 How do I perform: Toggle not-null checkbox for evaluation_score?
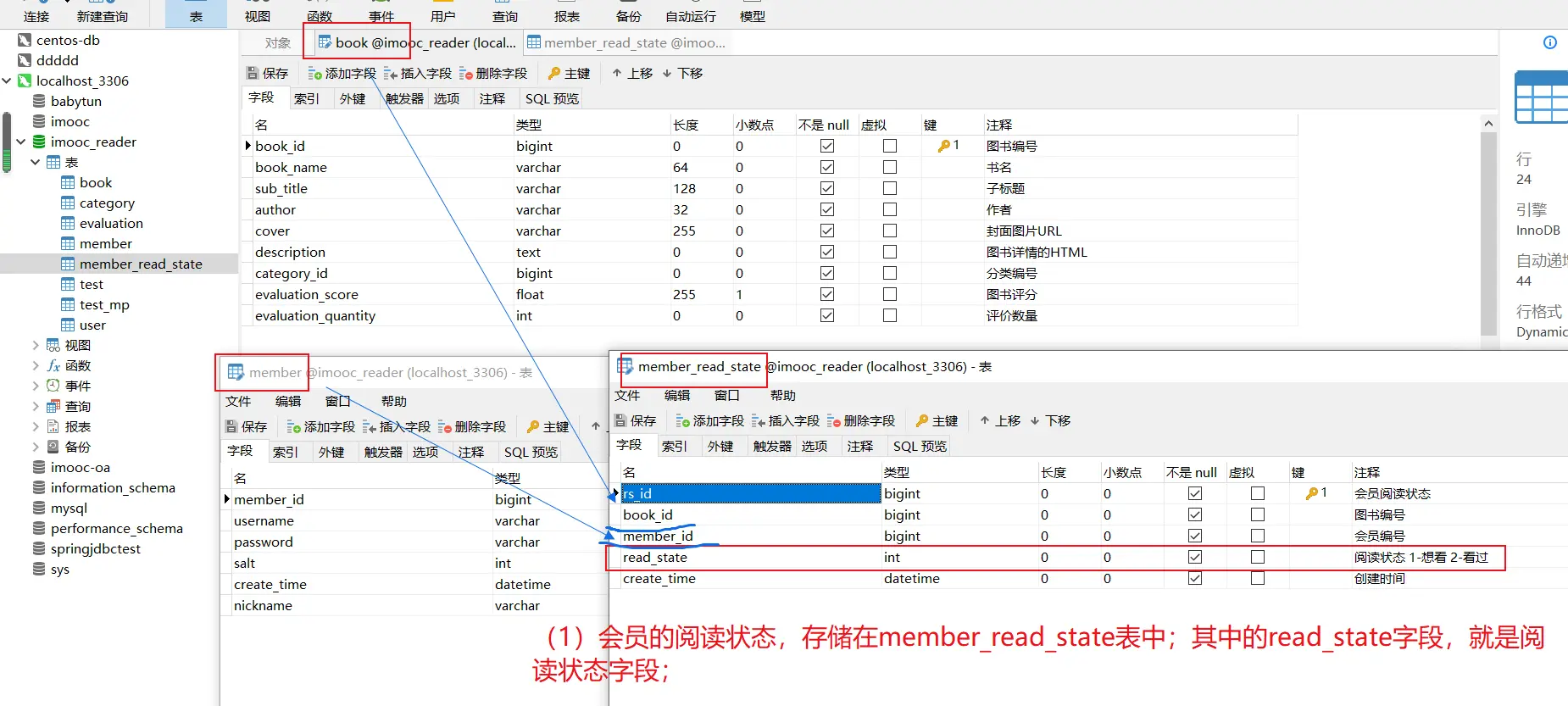827,294
